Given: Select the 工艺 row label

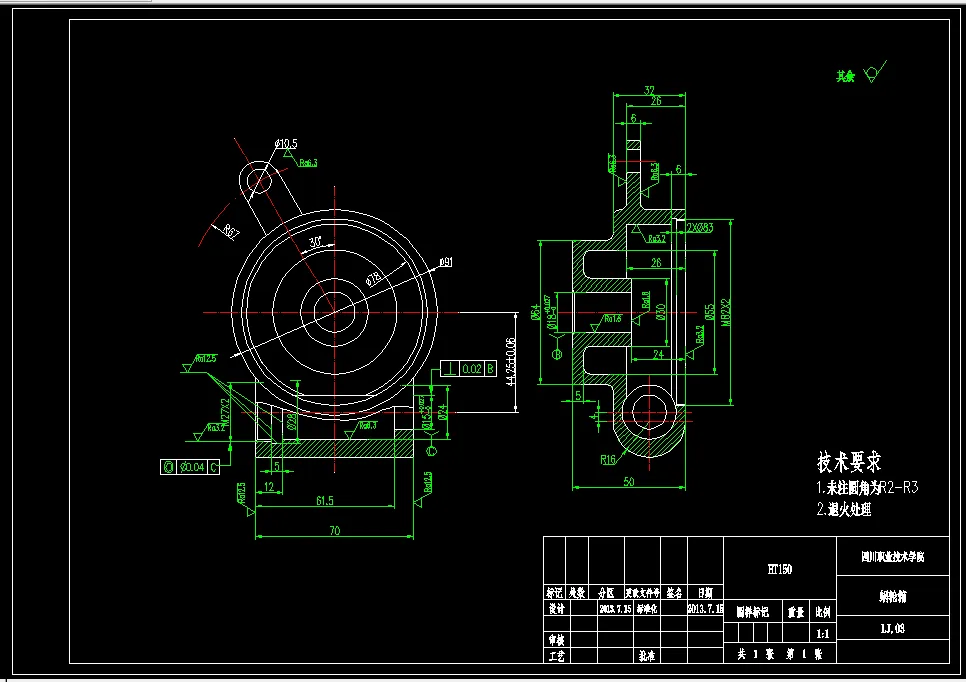Looking at the screenshot, I should [x=556, y=656].
